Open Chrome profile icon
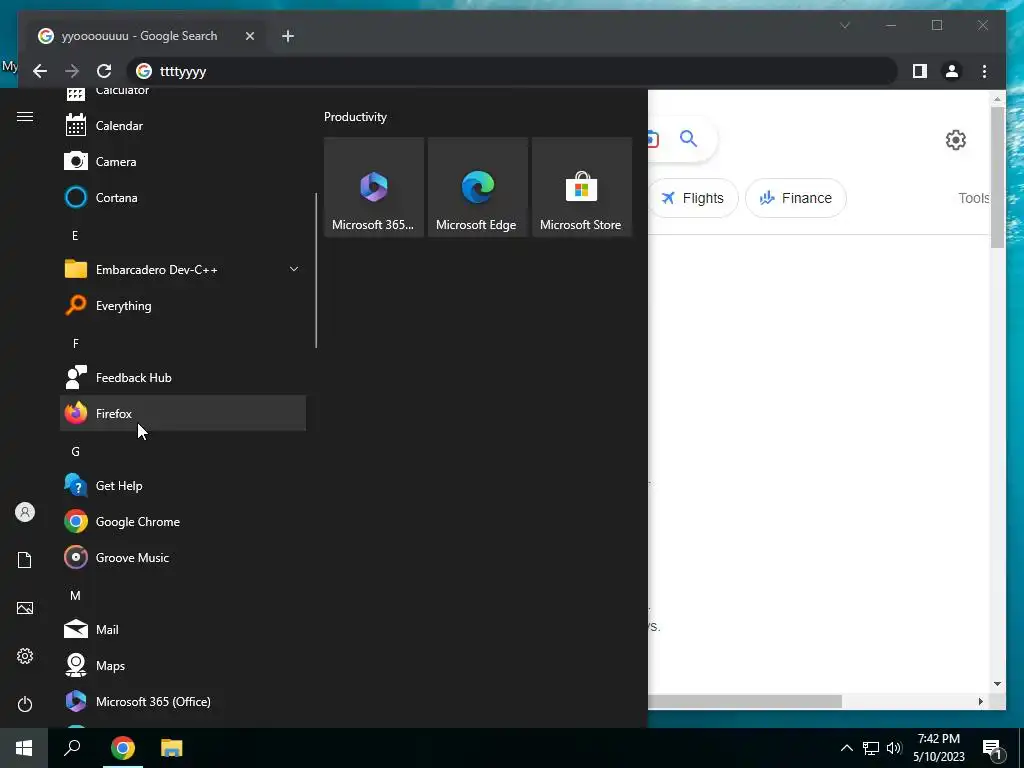Screen dimensions: 1024x768 [x=952, y=71]
